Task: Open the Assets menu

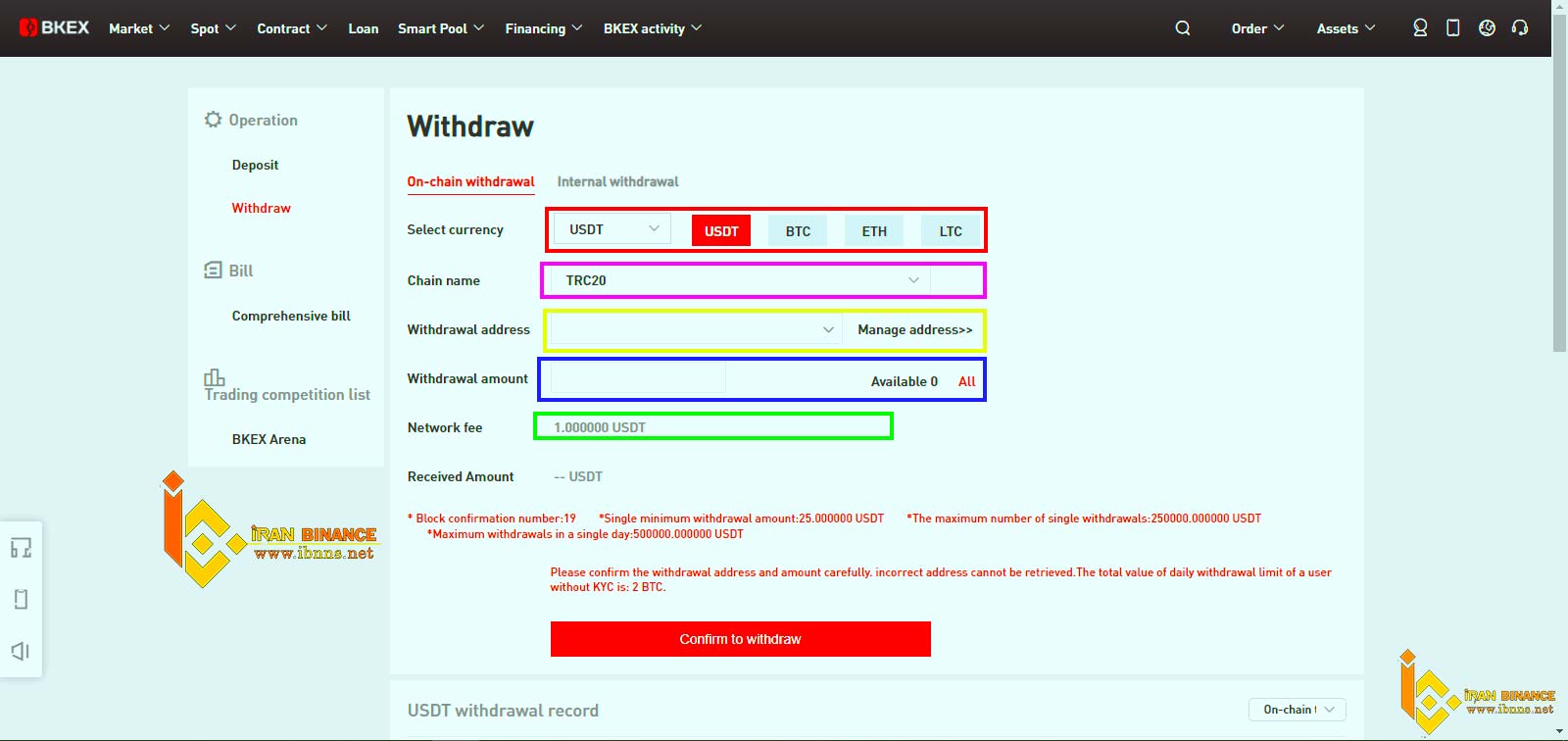Action: click(x=1346, y=28)
